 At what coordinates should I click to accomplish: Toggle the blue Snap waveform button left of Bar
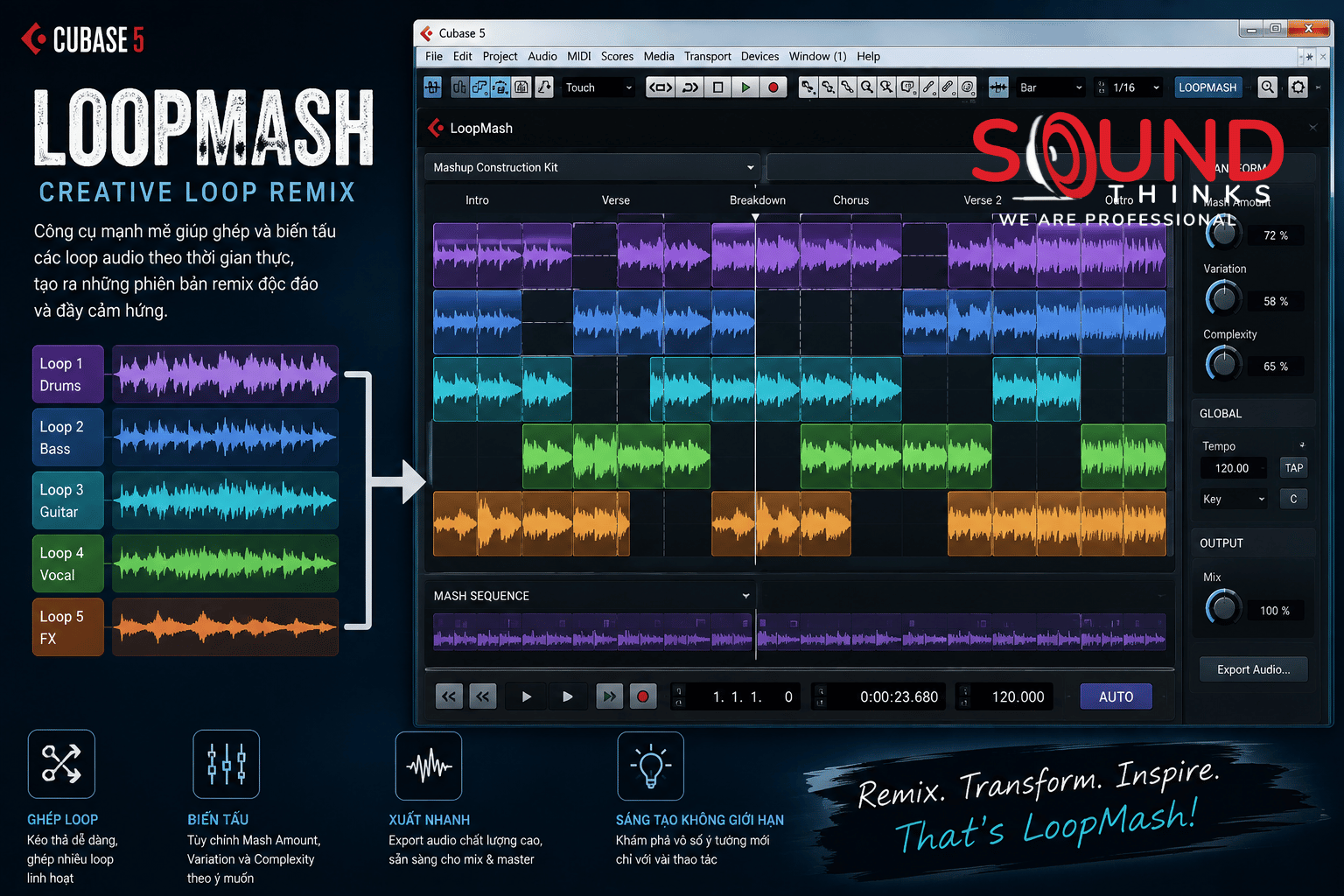coord(998,87)
